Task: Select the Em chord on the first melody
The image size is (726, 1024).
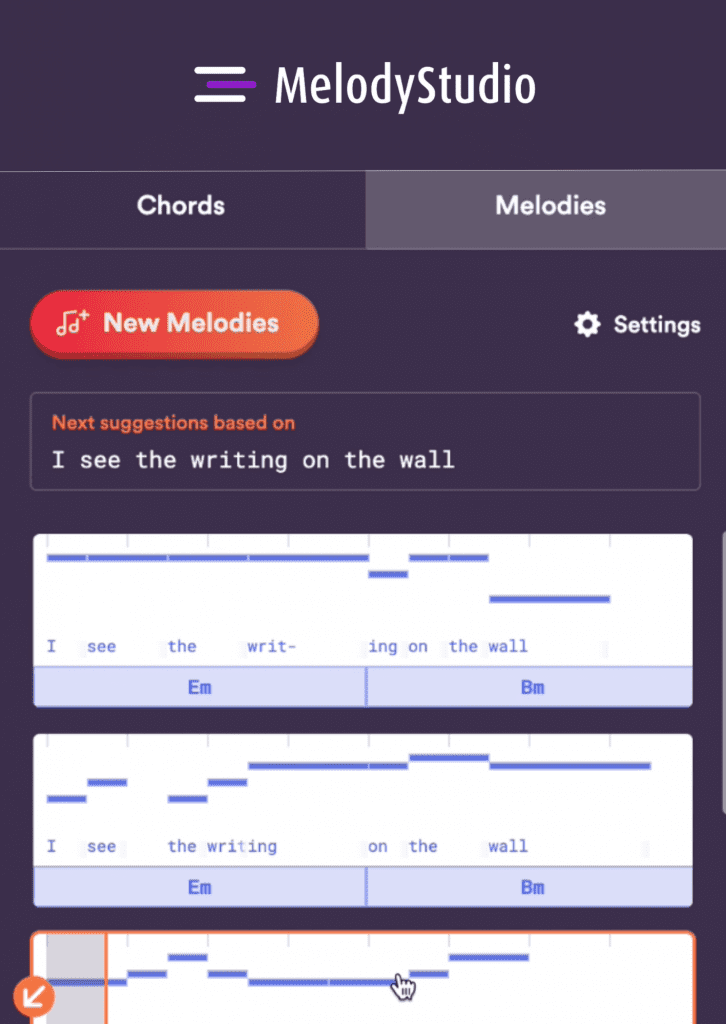Action: [199, 687]
